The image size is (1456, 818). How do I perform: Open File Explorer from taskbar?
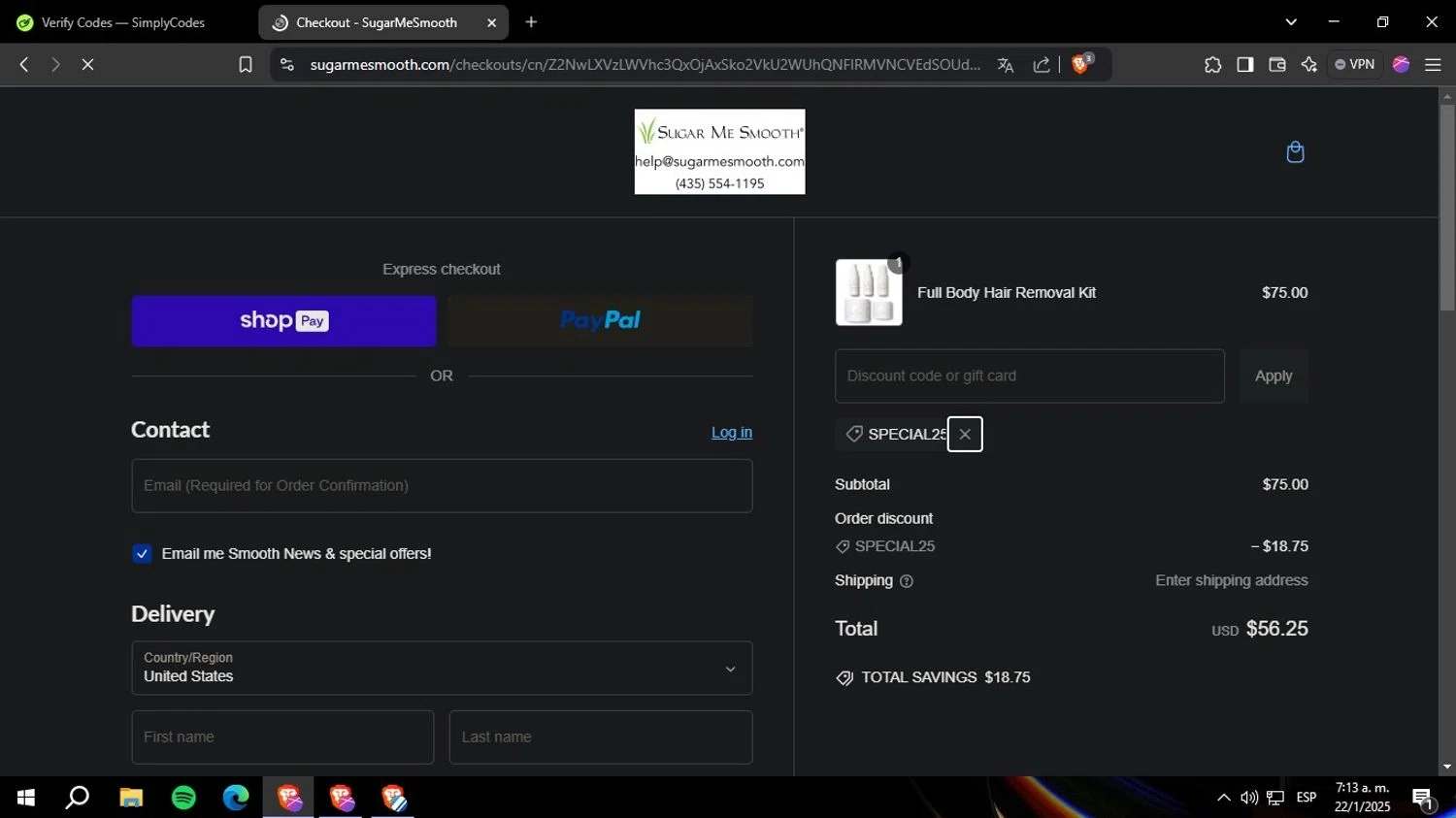(x=131, y=798)
